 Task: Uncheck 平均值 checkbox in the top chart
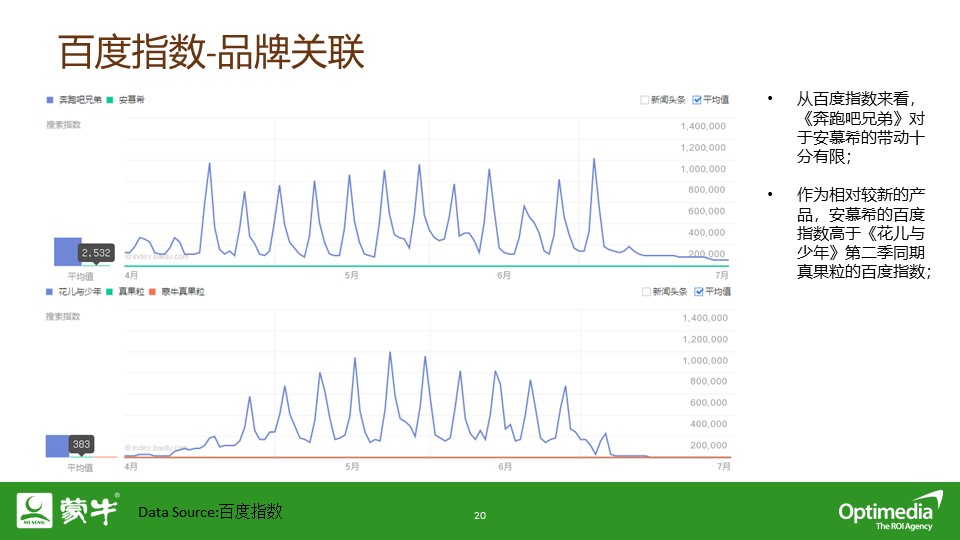pyautogui.click(x=697, y=100)
